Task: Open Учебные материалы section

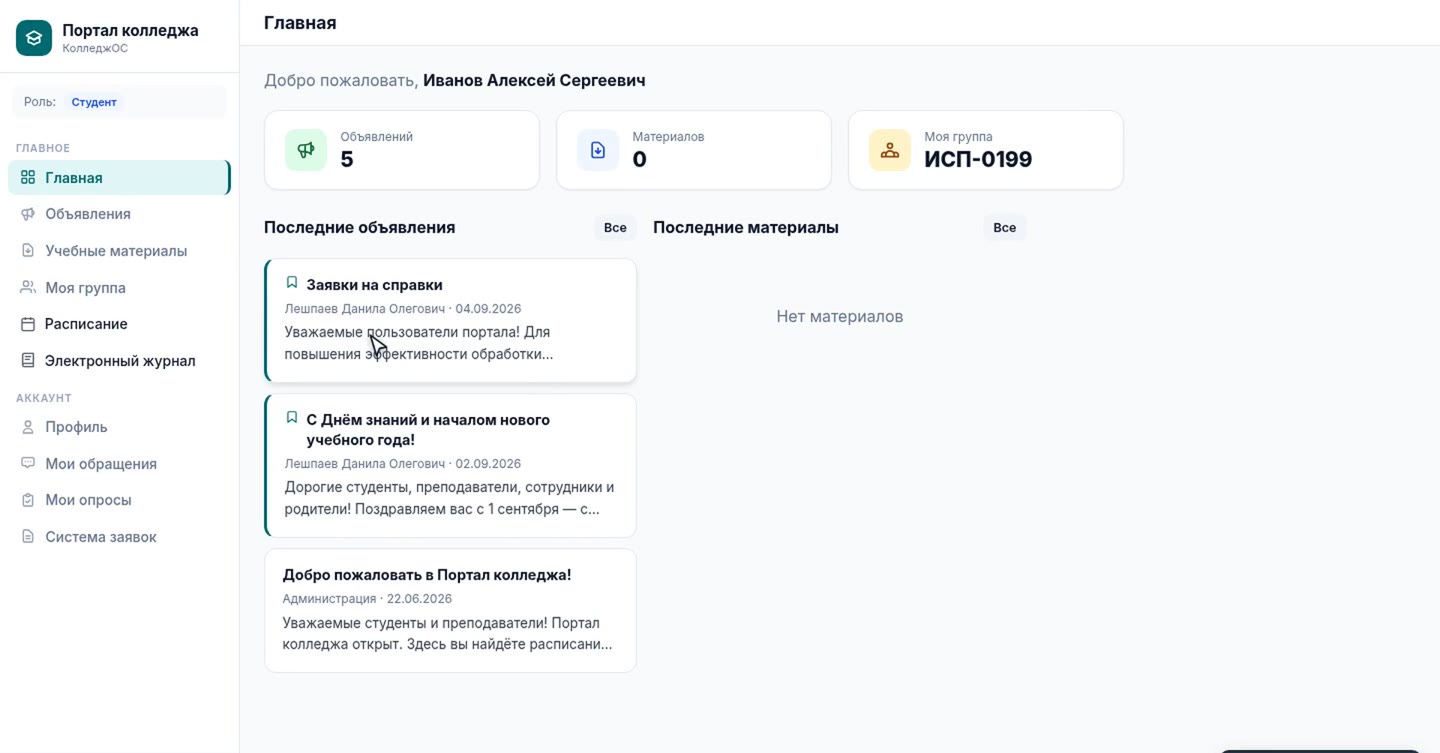Action: pyautogui.click(x=119, y=251)
